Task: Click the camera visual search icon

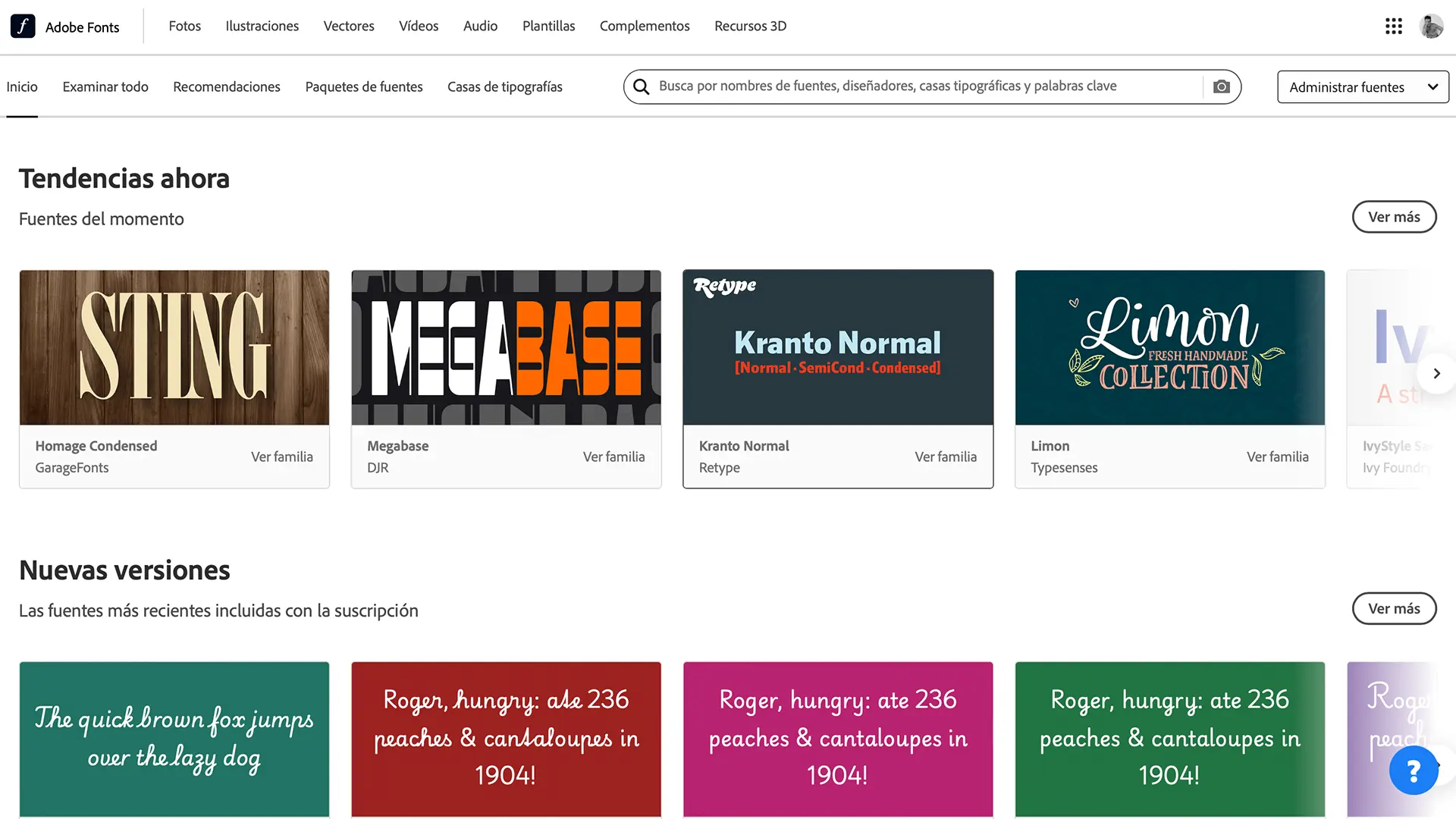Action: (1221, 86)
